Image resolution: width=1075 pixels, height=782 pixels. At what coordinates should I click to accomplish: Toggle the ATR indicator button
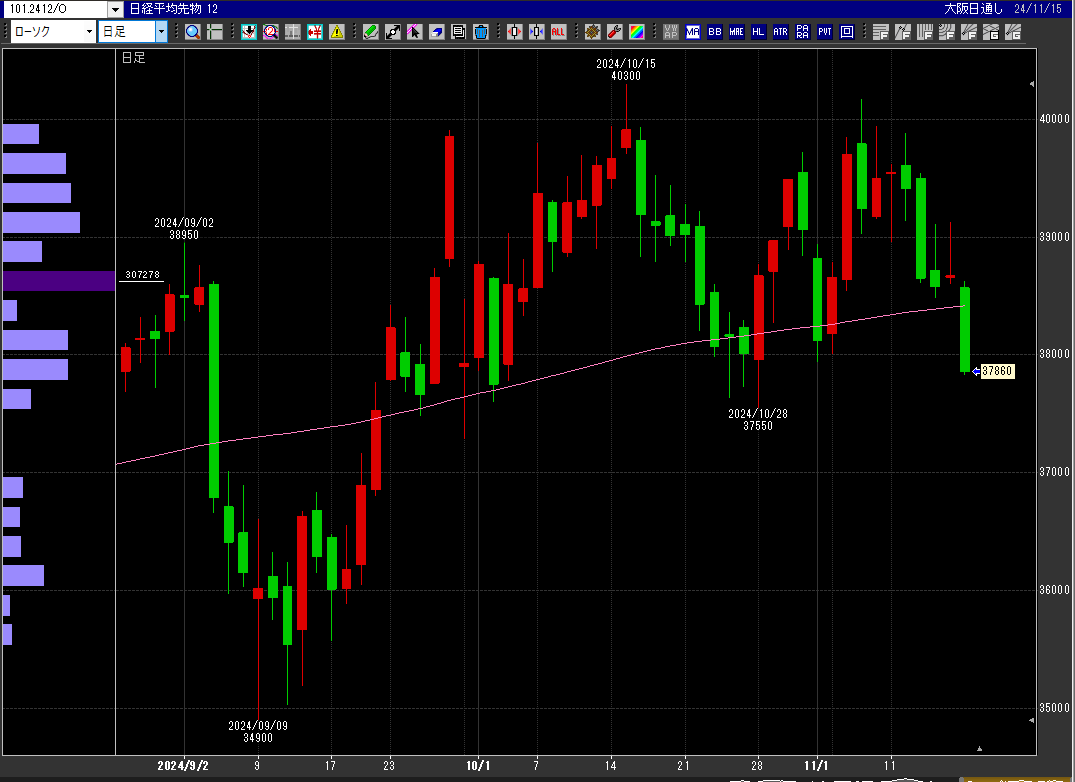(x=780, y=32)
